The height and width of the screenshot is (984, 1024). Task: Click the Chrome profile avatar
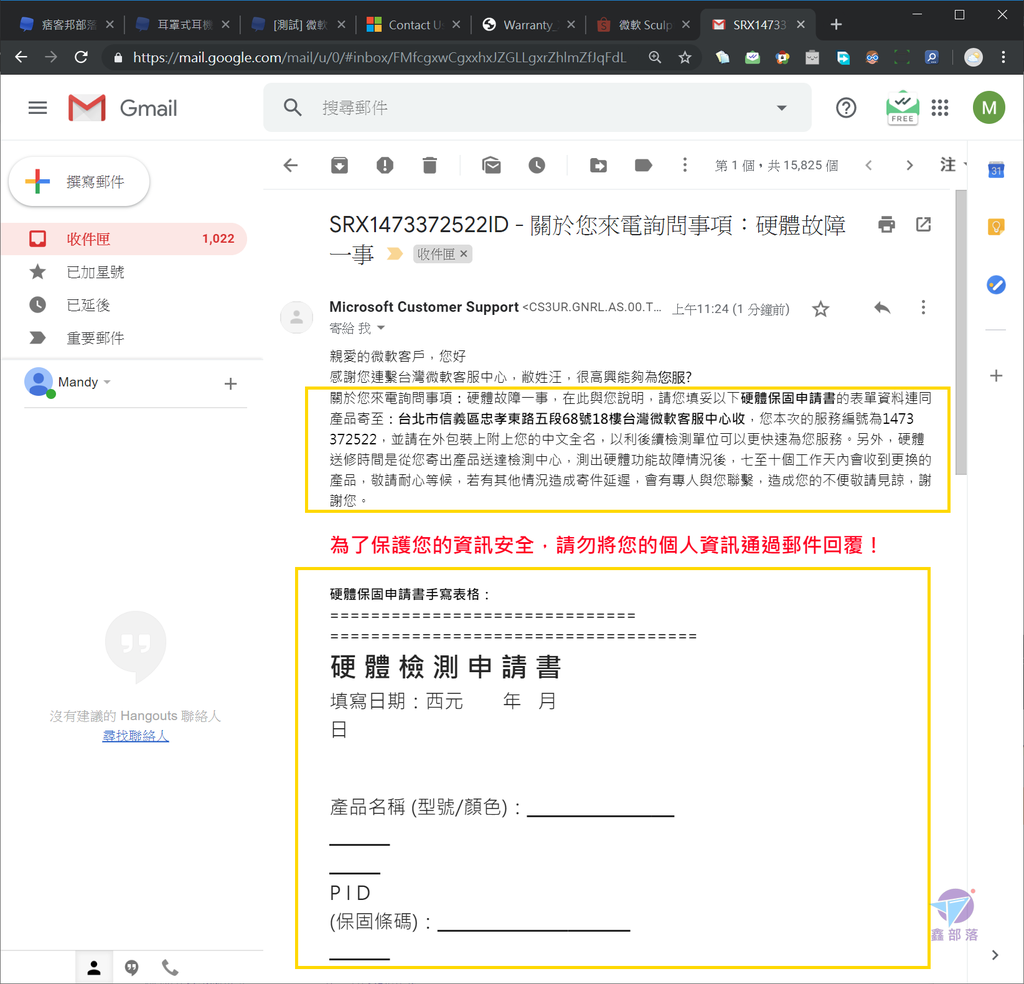[973, 57]
